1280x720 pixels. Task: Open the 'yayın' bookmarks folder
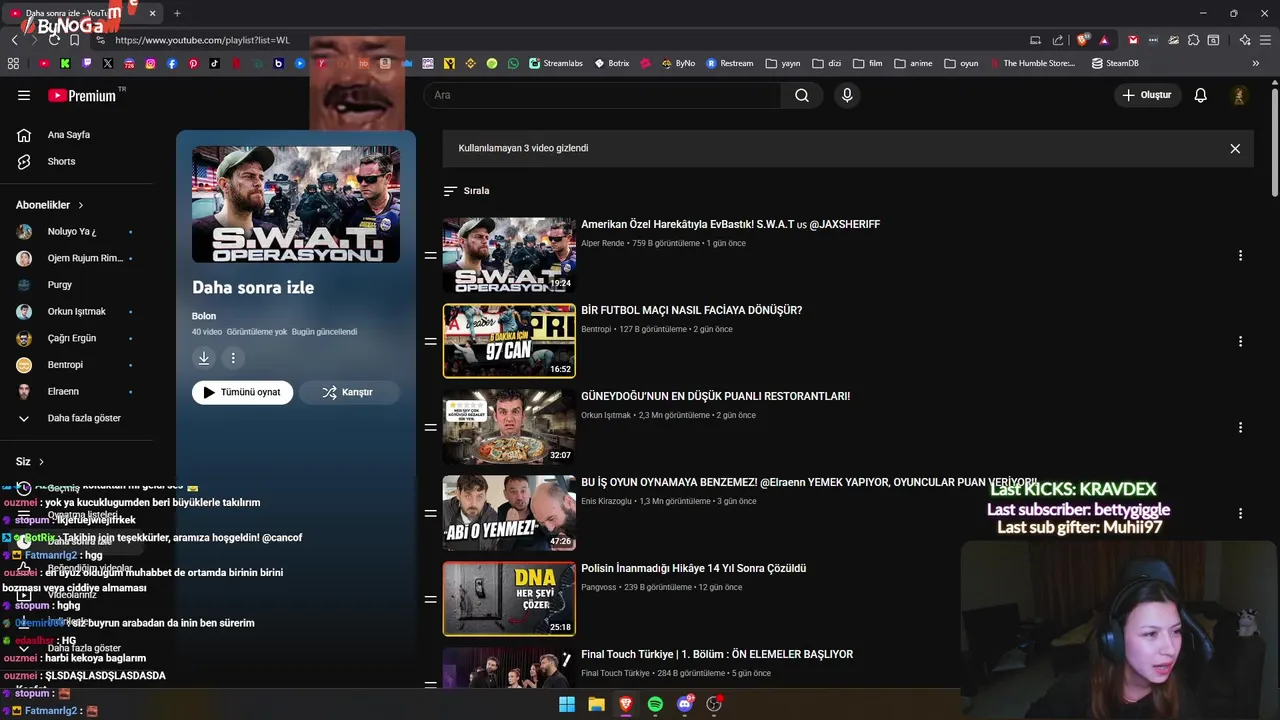783,63
